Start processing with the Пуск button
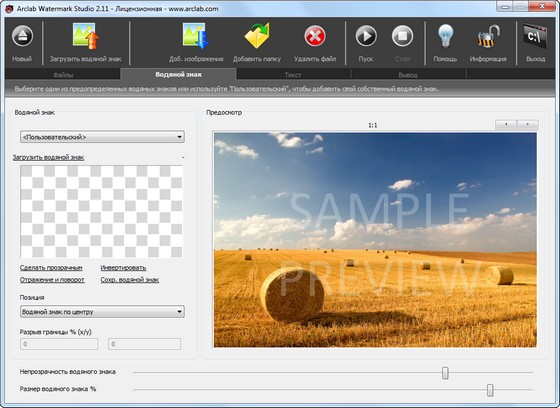This screenshot has height=408, width=560. coord(366,36)
